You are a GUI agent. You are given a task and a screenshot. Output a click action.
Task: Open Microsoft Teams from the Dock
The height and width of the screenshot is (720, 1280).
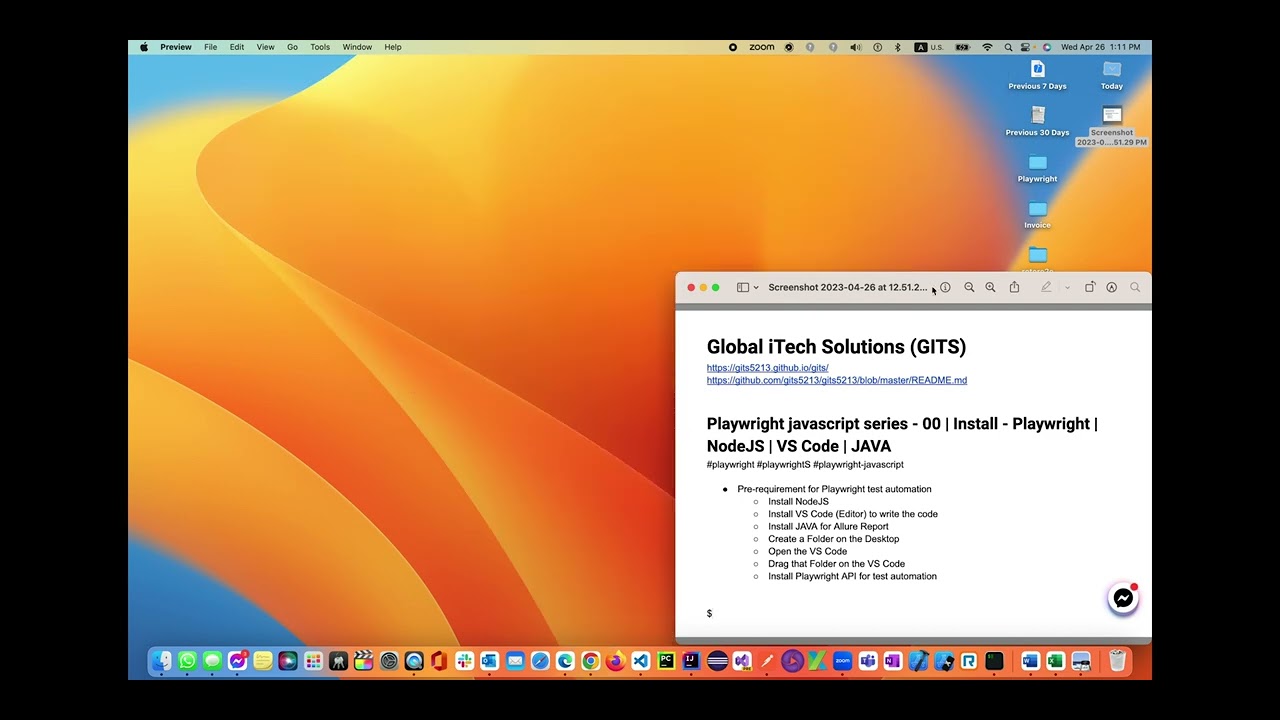click(868, 661)
